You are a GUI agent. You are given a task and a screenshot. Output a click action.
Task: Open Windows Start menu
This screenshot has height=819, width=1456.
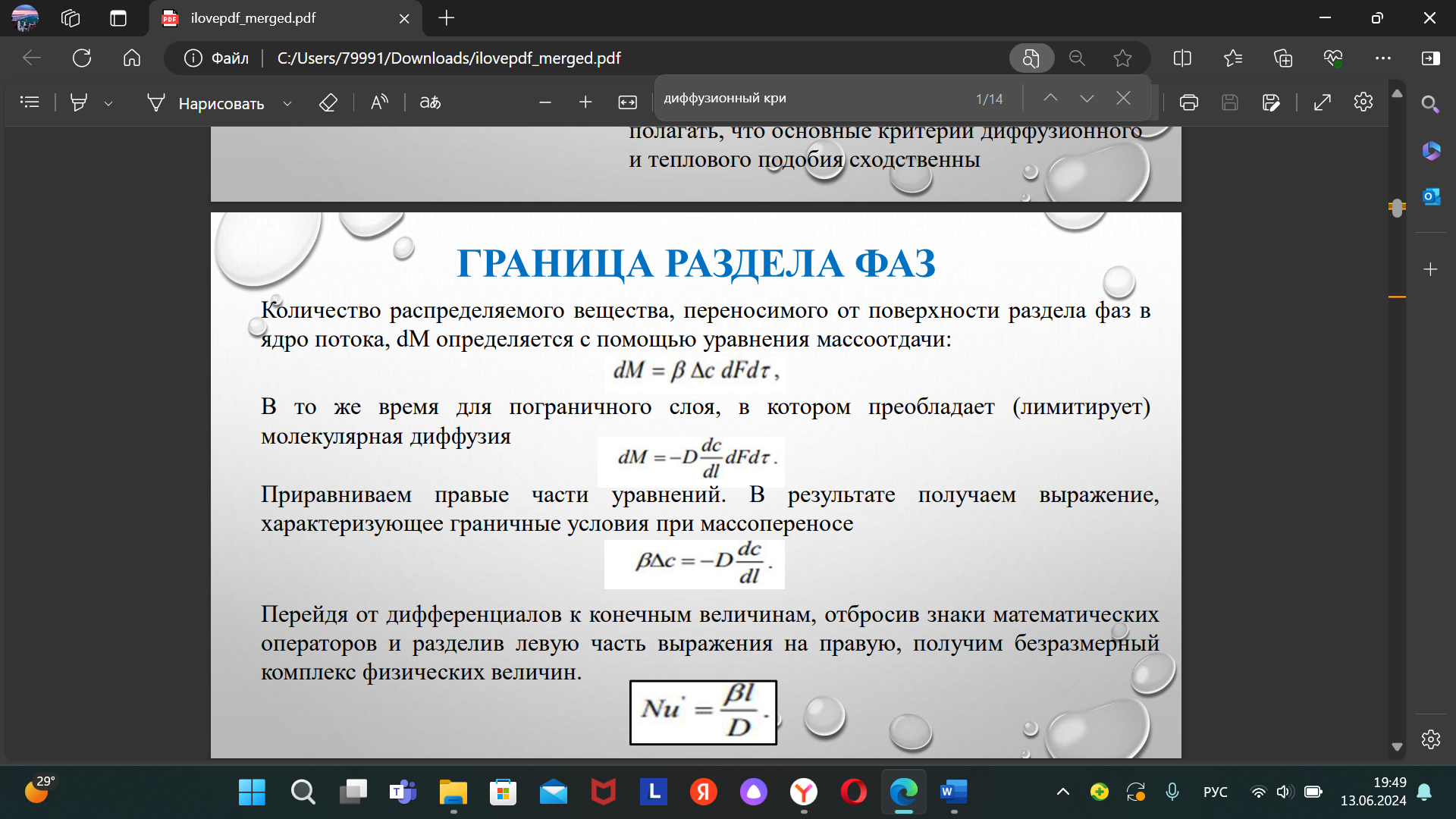[252, 792]
